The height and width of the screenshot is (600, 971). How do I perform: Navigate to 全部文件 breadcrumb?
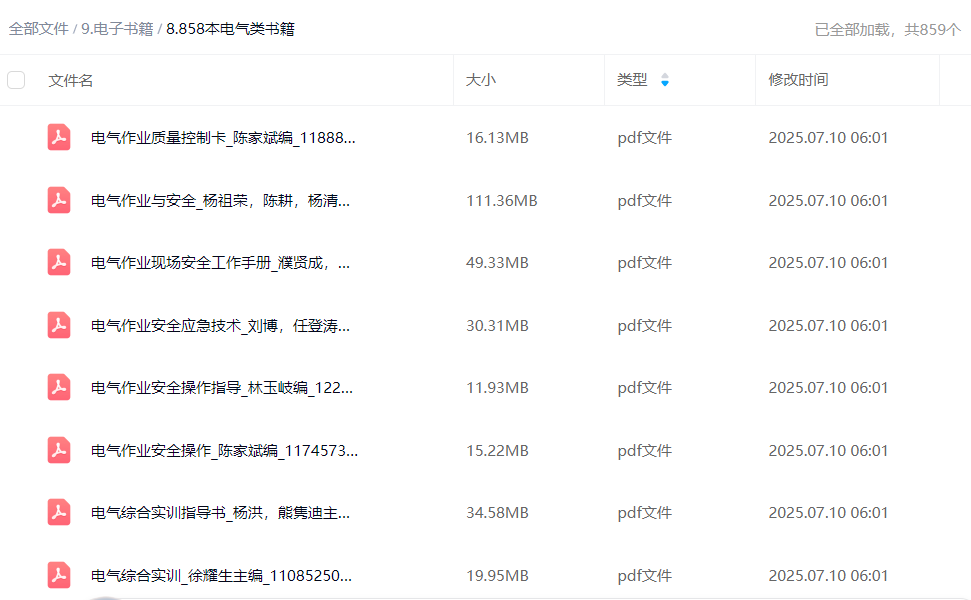tap(38, 29)
